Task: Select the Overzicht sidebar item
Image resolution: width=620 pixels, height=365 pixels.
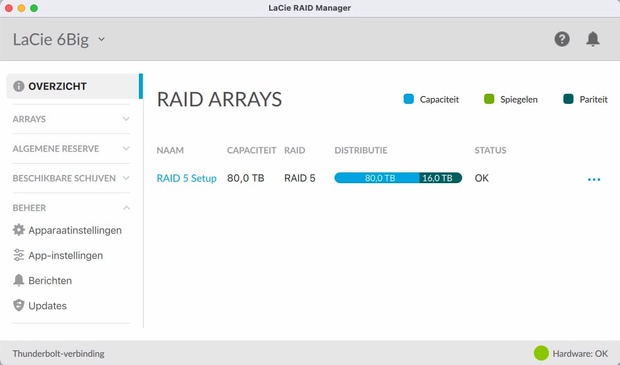Action: (x=73, y=86)
